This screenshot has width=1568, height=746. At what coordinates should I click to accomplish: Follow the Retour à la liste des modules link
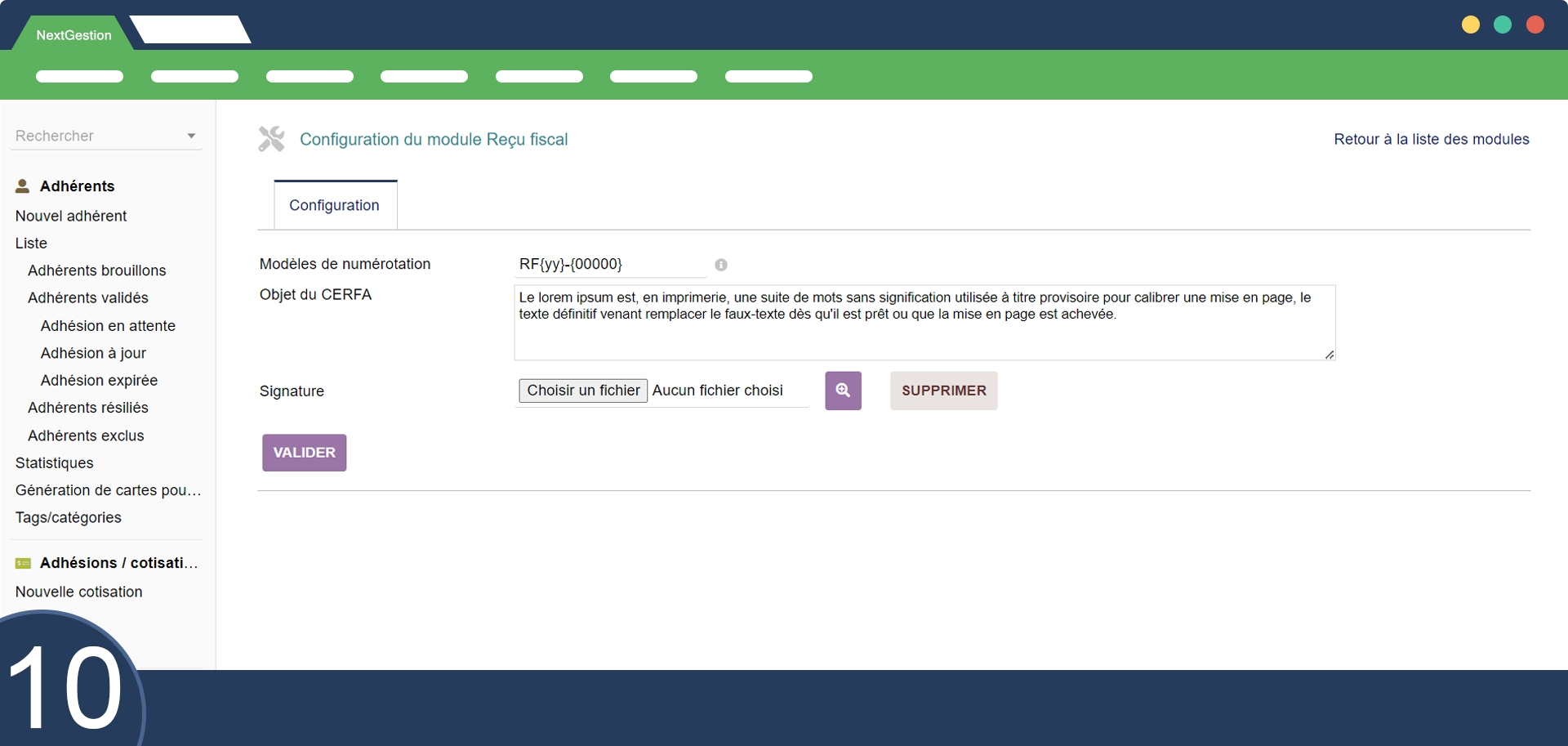click(x=1431, y=139)
